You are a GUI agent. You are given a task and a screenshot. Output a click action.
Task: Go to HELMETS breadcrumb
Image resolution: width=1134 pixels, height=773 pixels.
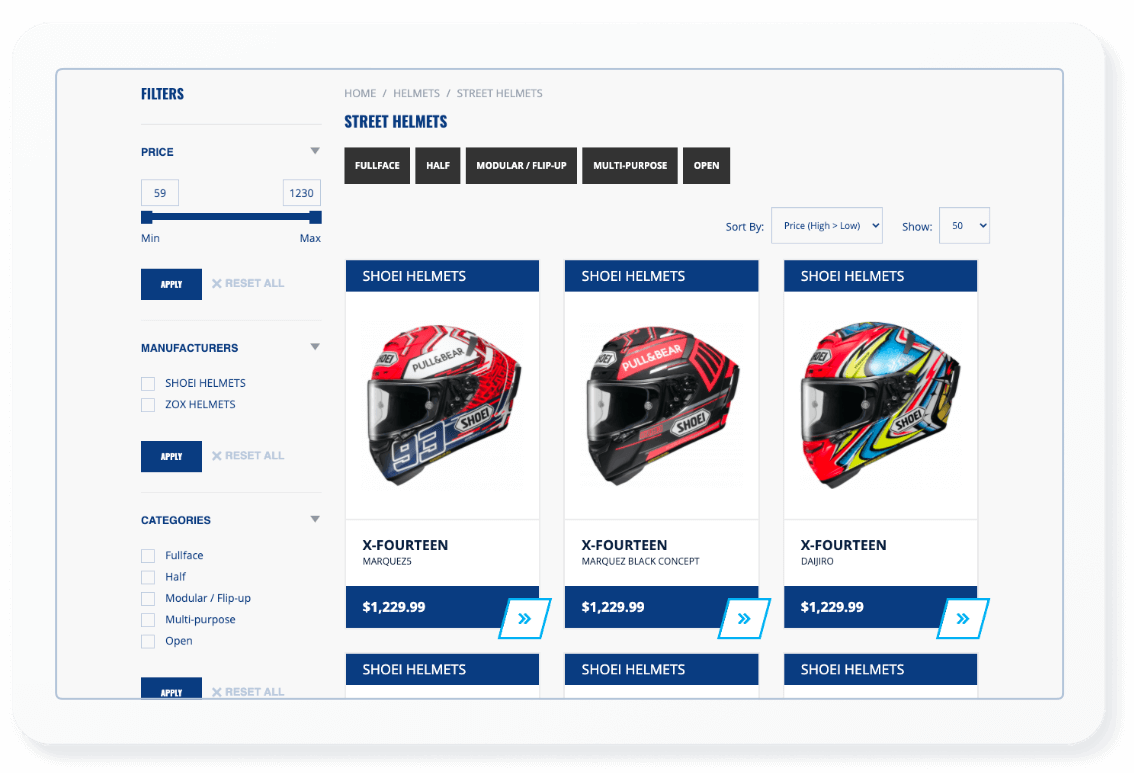(416, 93)
